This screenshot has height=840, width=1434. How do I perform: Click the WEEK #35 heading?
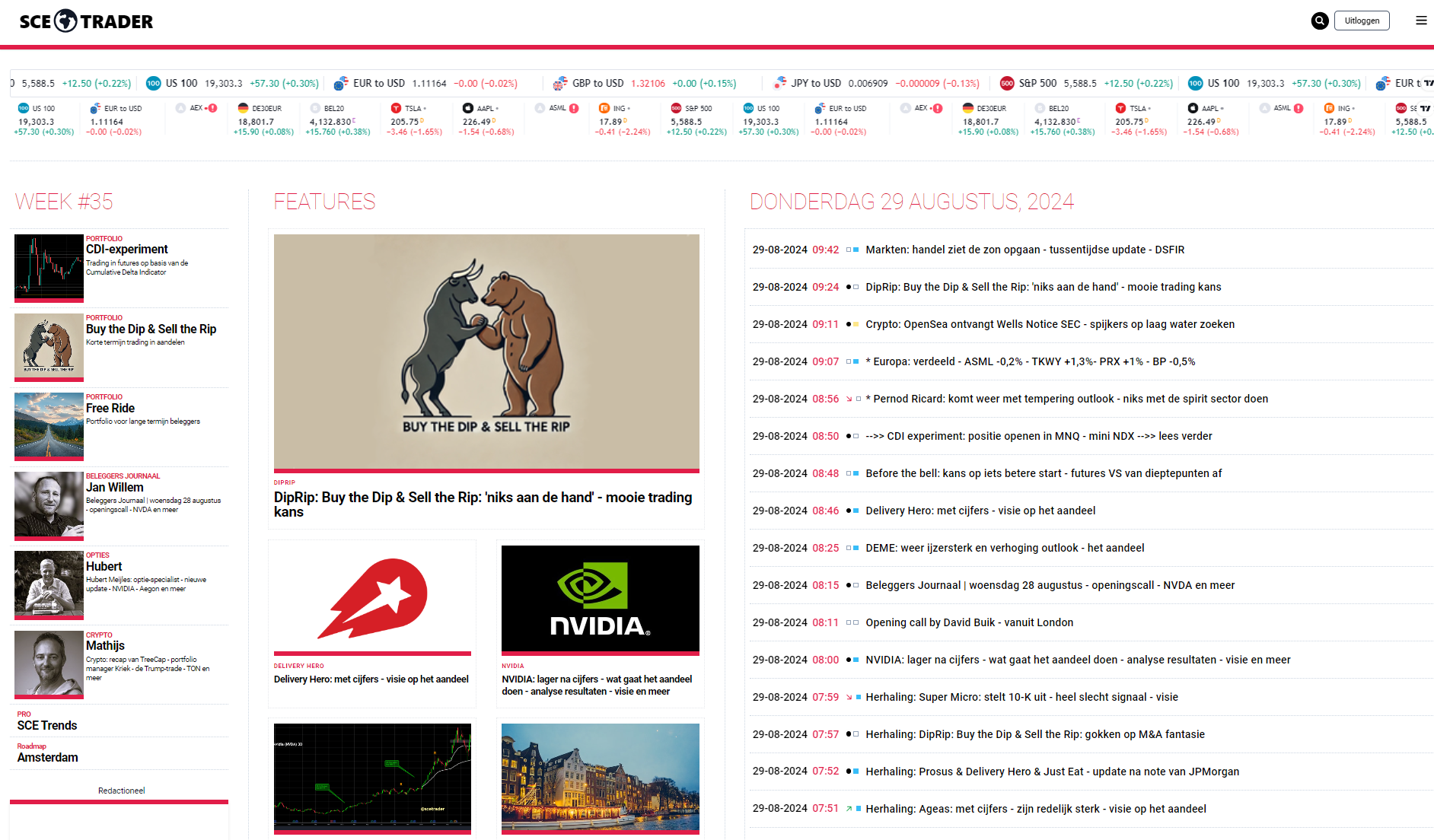(64, 202)
